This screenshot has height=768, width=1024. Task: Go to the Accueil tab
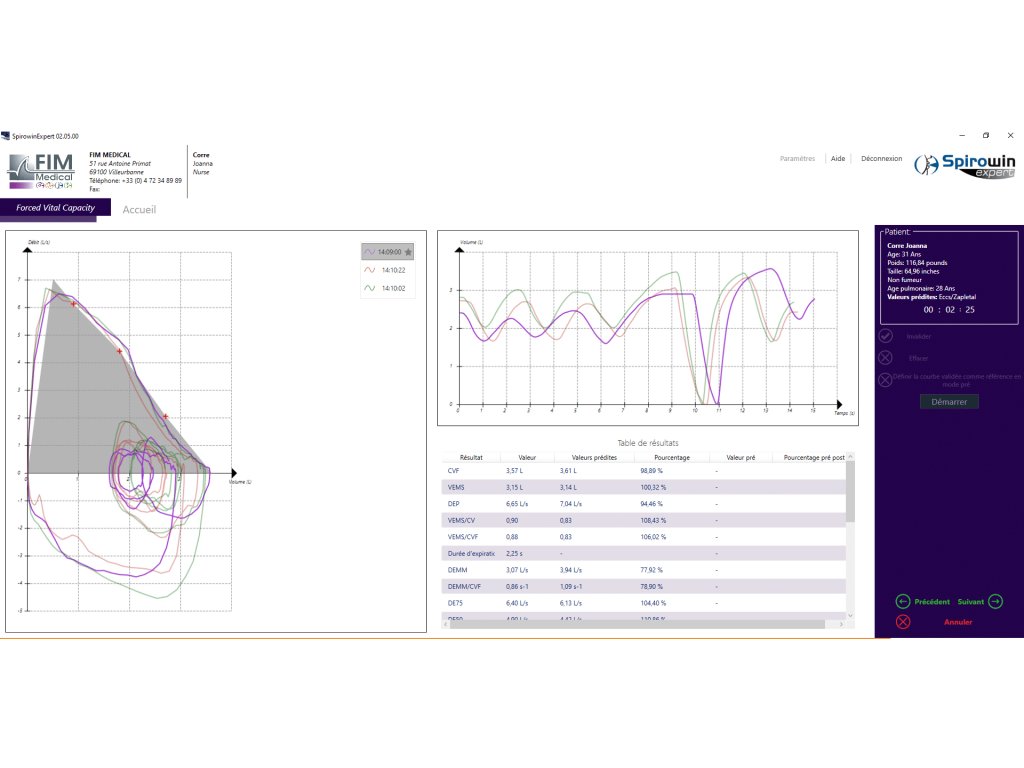139,210
